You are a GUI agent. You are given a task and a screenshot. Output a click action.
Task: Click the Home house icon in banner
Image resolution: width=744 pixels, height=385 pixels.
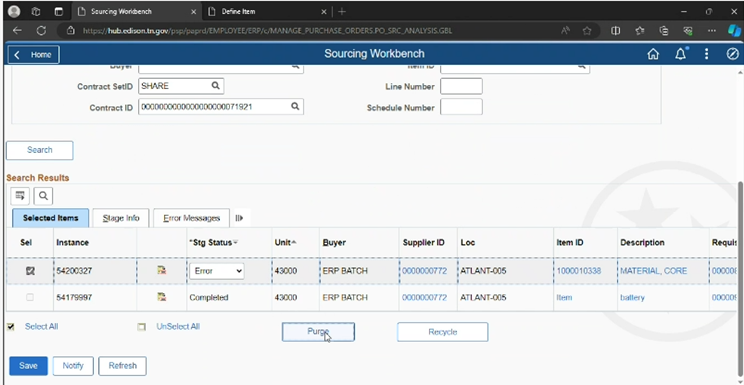pos(653,54)
